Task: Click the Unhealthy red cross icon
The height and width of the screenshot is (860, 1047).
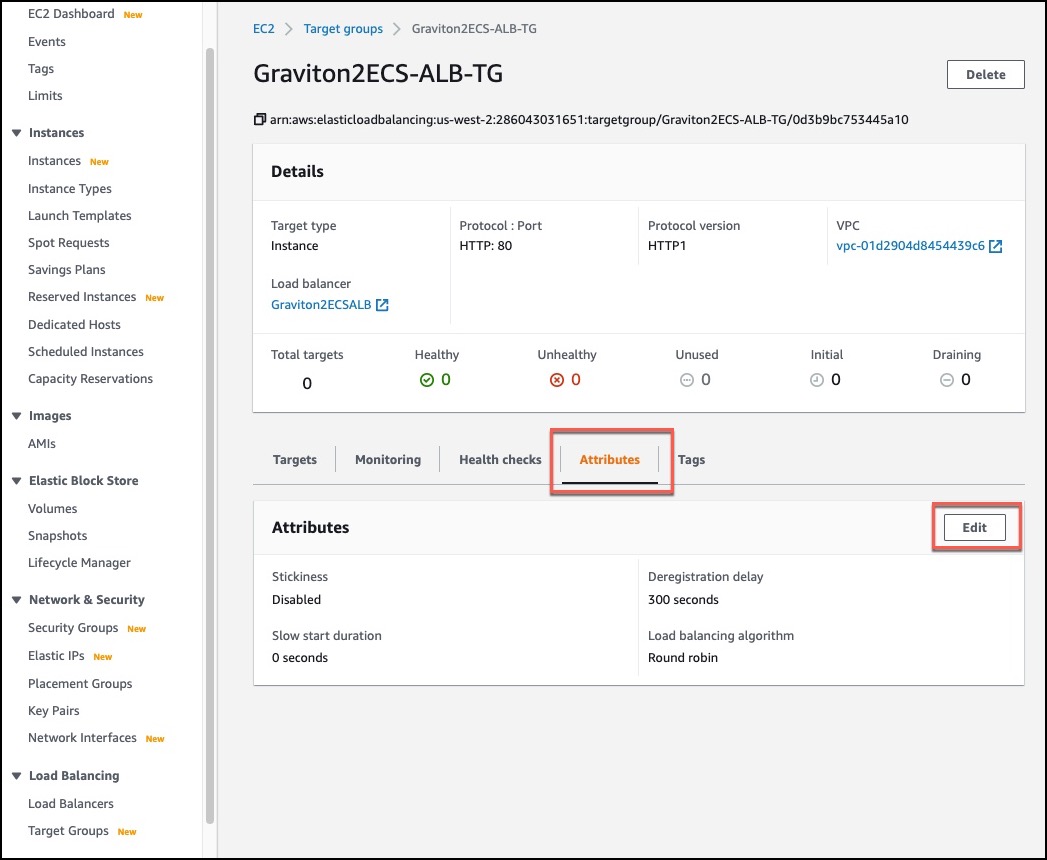Action: tap(556, 380)
